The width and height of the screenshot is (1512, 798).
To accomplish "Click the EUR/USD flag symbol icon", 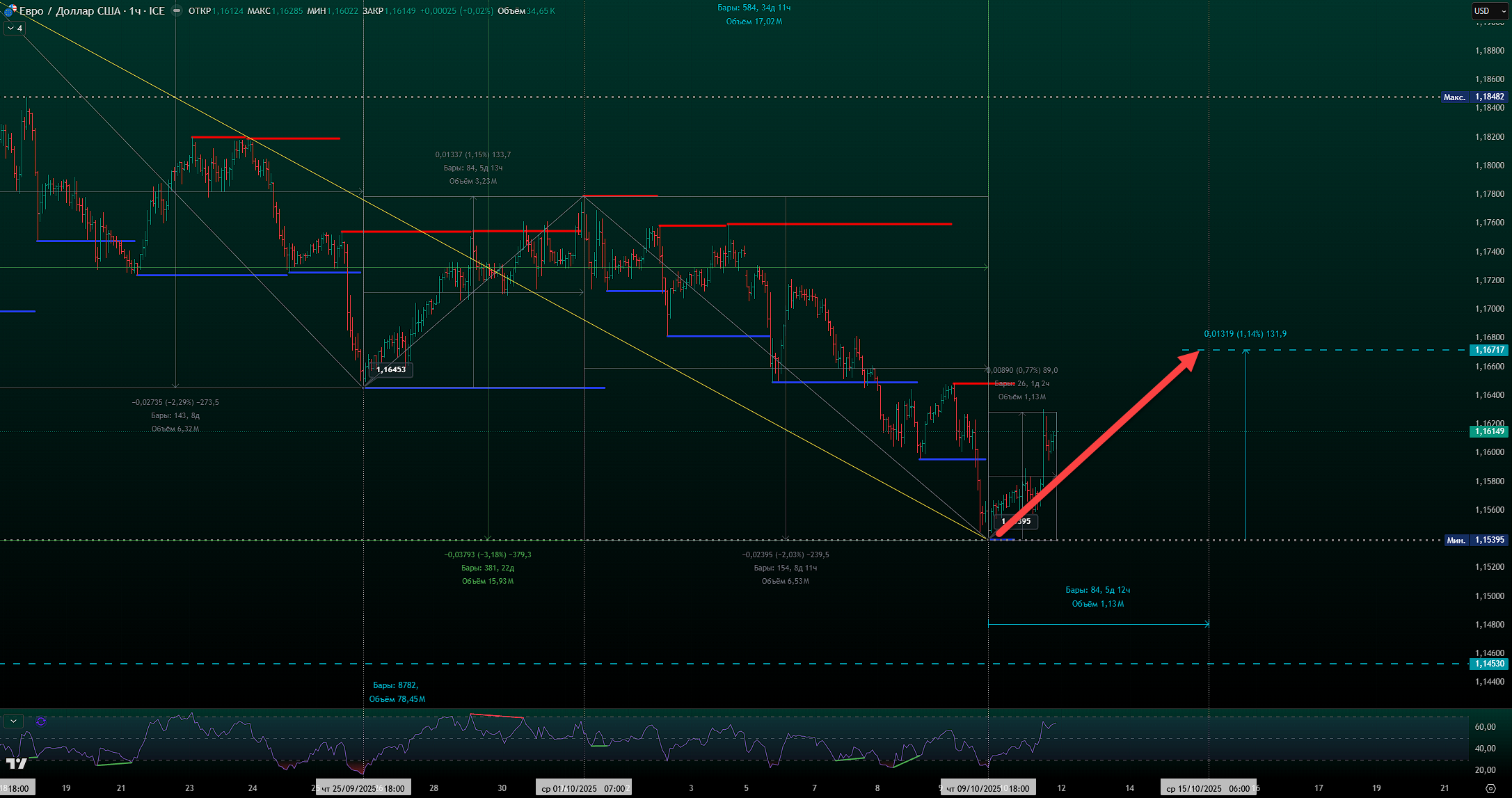I will pyautogui.click(x=10, y=10).
